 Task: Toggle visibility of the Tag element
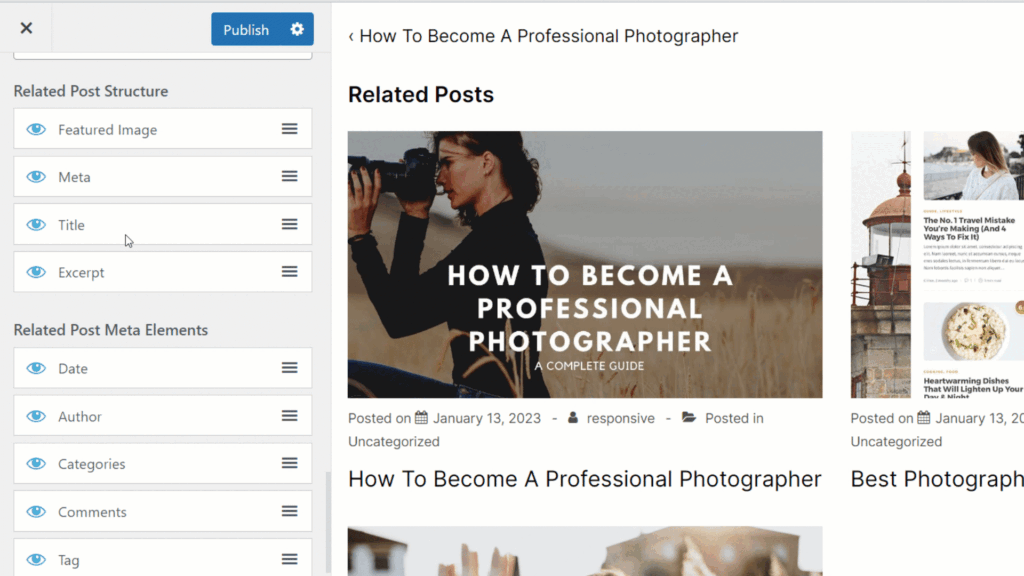coord(36,560)
